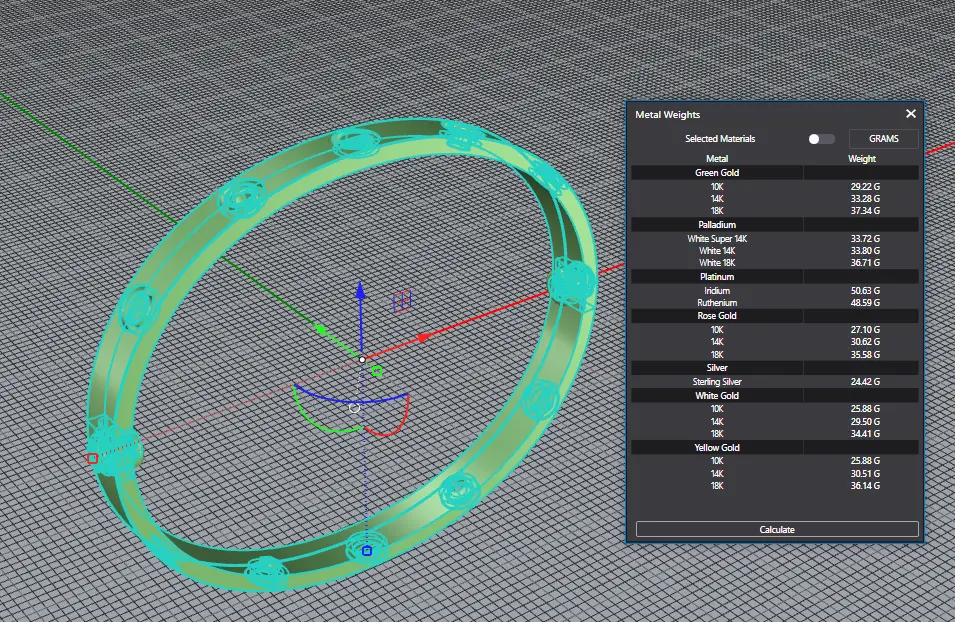Select the White Gold category row

pos(775,395)
